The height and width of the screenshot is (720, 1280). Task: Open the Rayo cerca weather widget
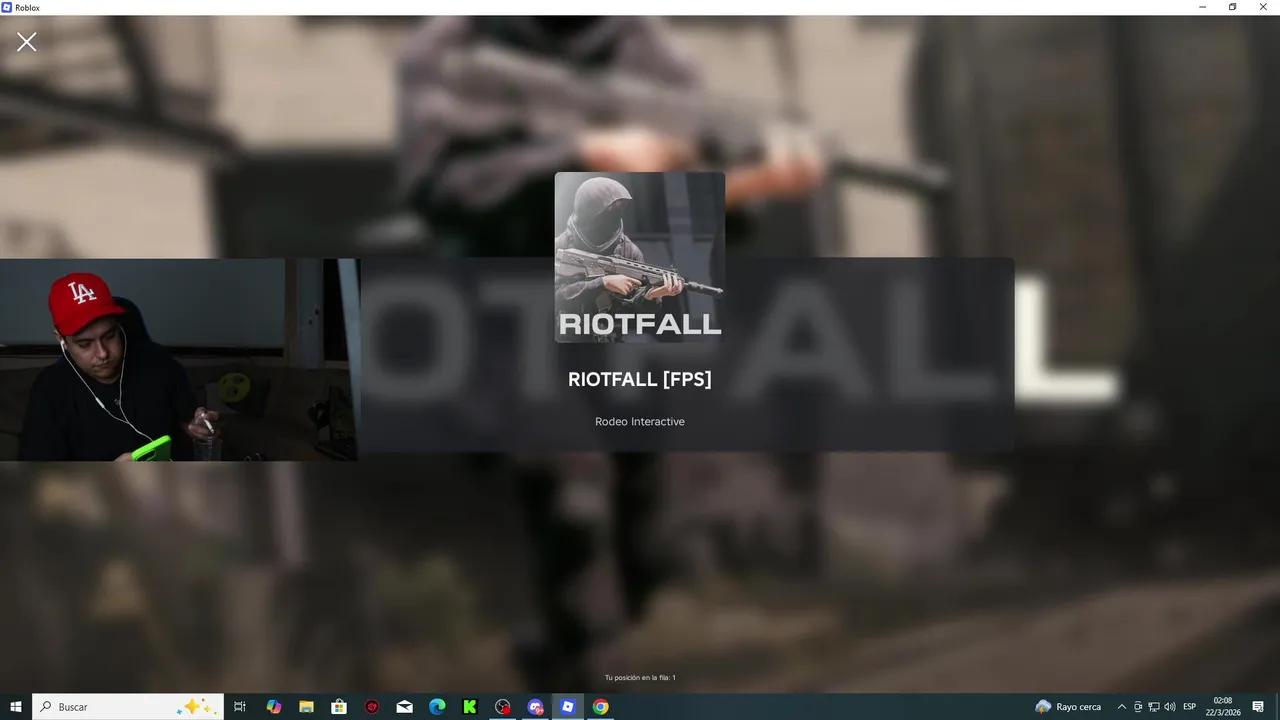pos(1069,707)
